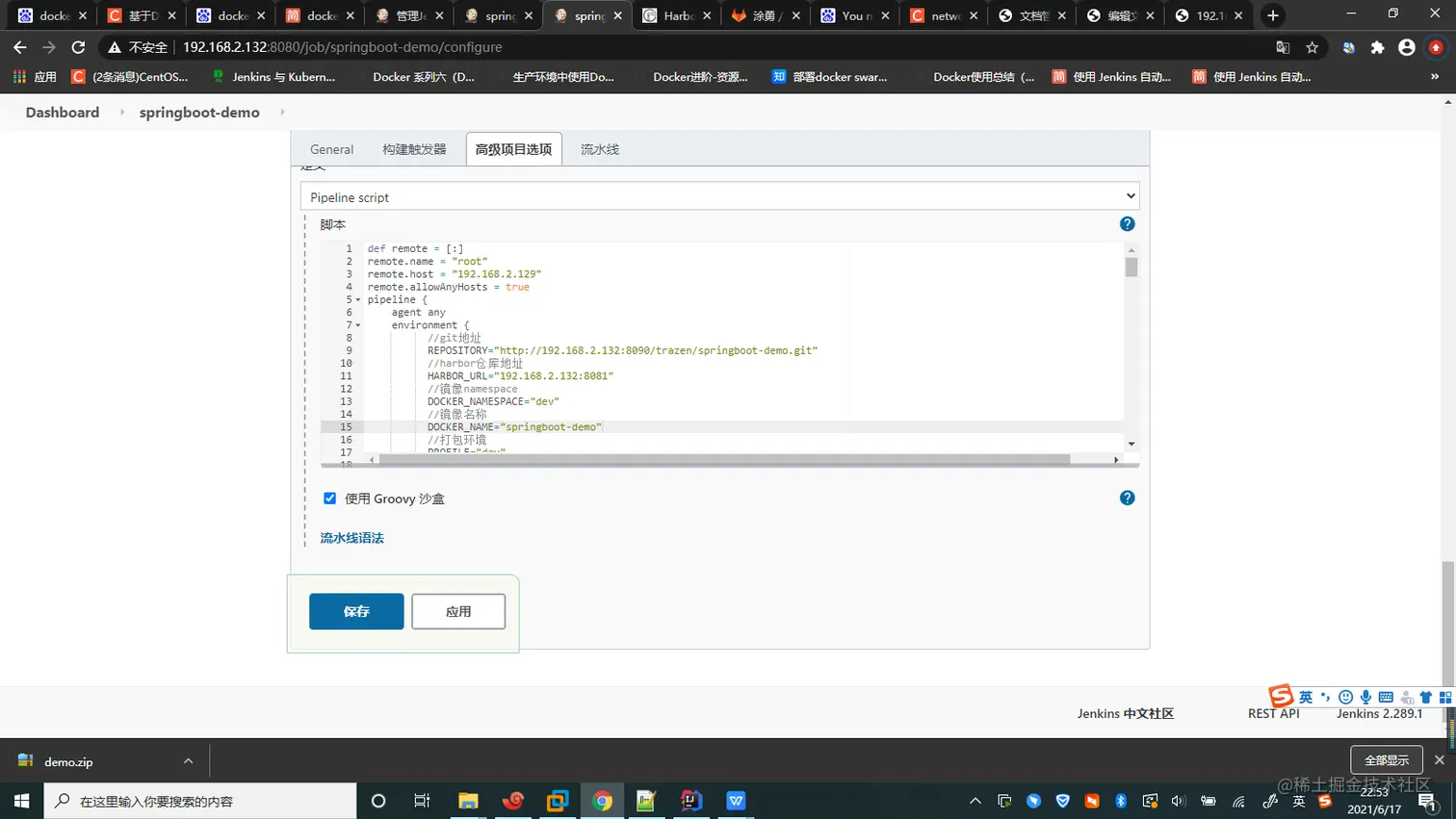The width and height of the screenshot is (1456, 819).
Task: Open the Chrome profile avatar icon
Action: [x=1406, y=47]
